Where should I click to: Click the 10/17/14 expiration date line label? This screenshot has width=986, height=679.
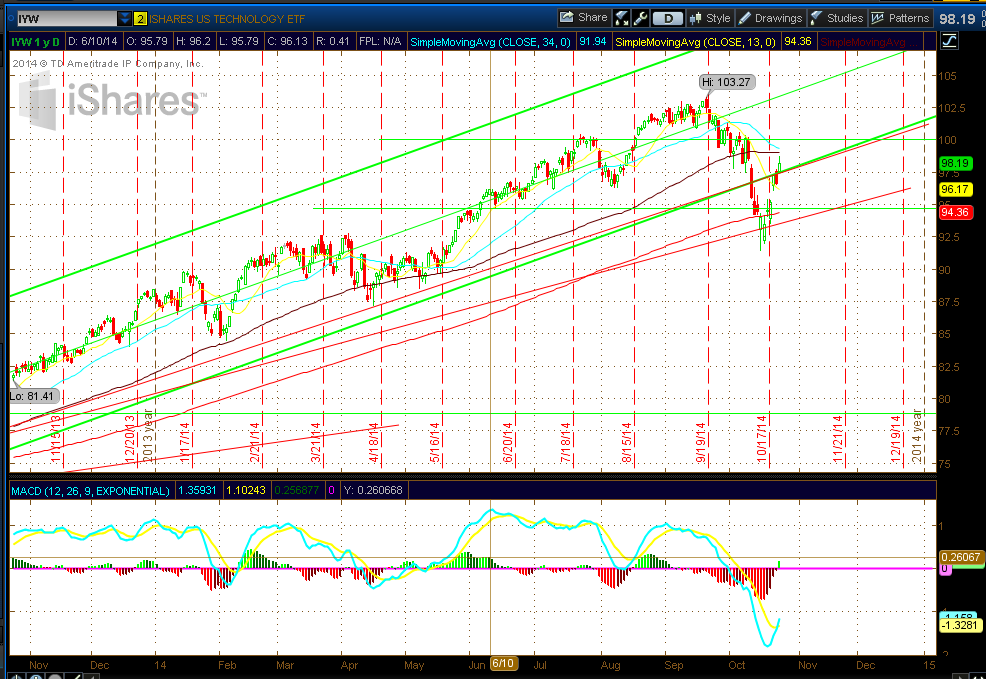(762, 438)
